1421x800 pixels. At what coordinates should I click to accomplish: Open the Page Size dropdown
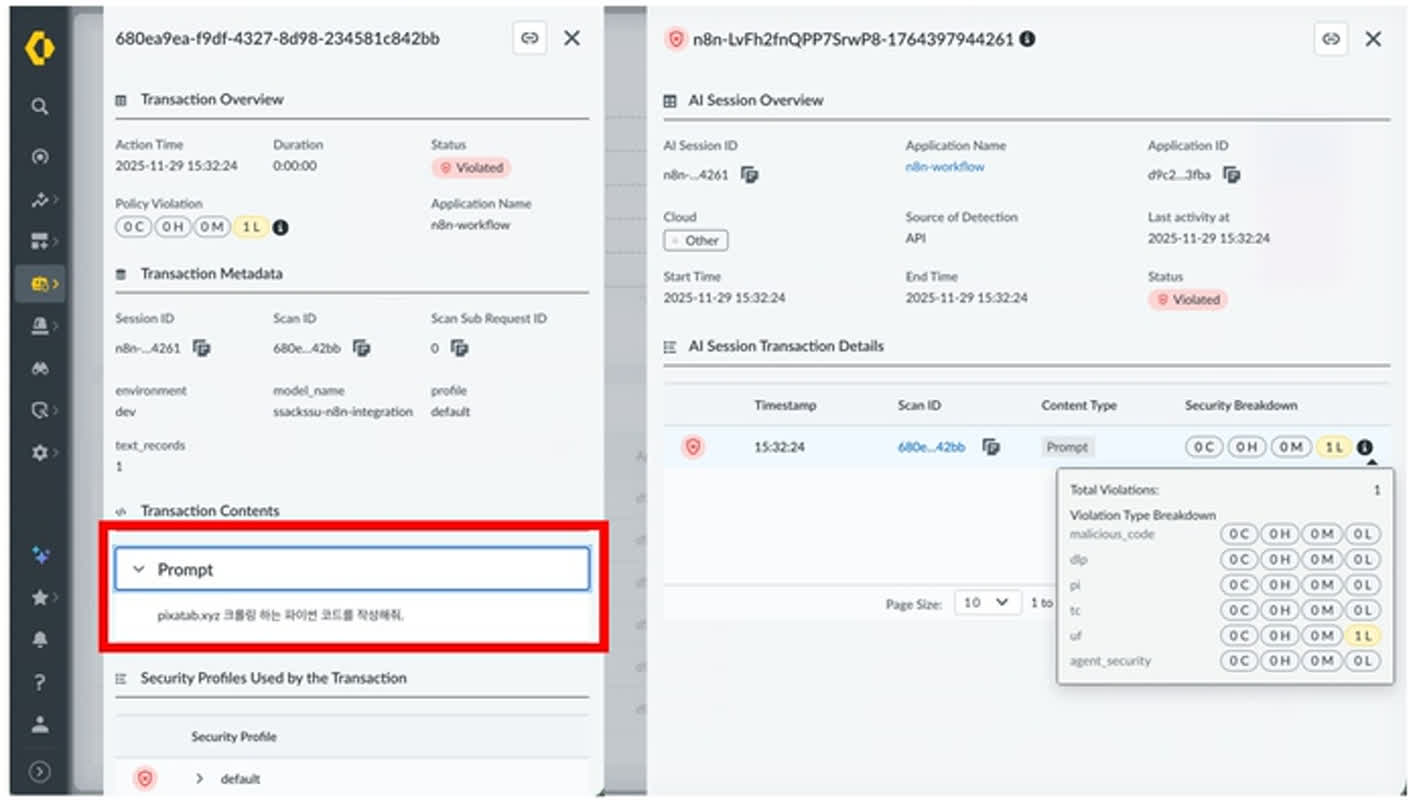[986, 603]
